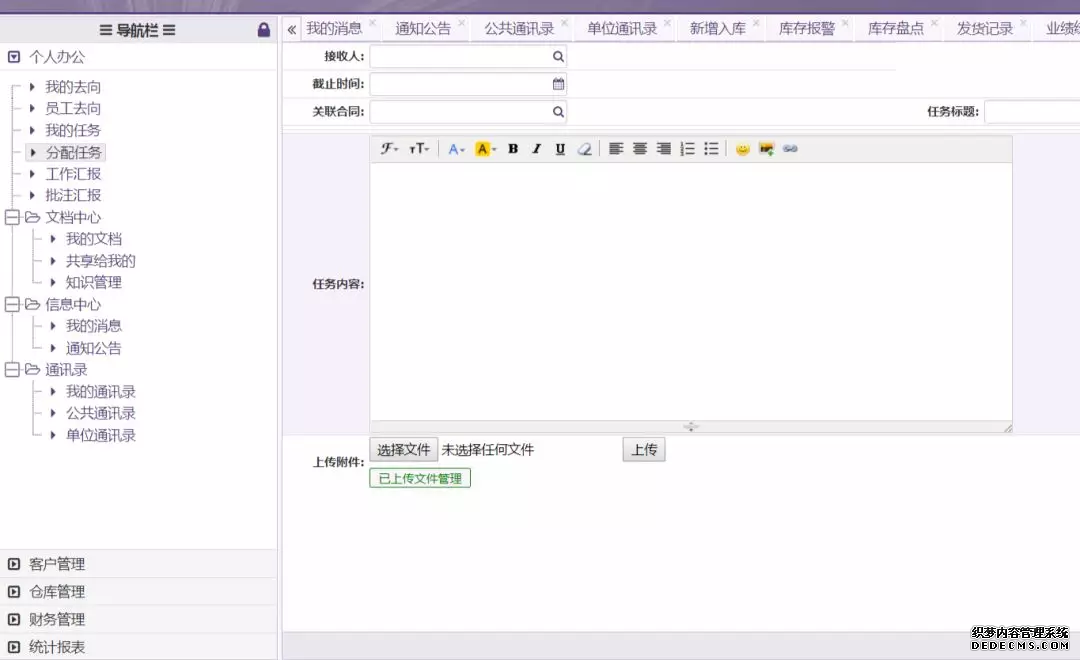Insert an emoticon into task content
The height and width of the screenshot is (660, 1080).
click(x=742, y=149)
